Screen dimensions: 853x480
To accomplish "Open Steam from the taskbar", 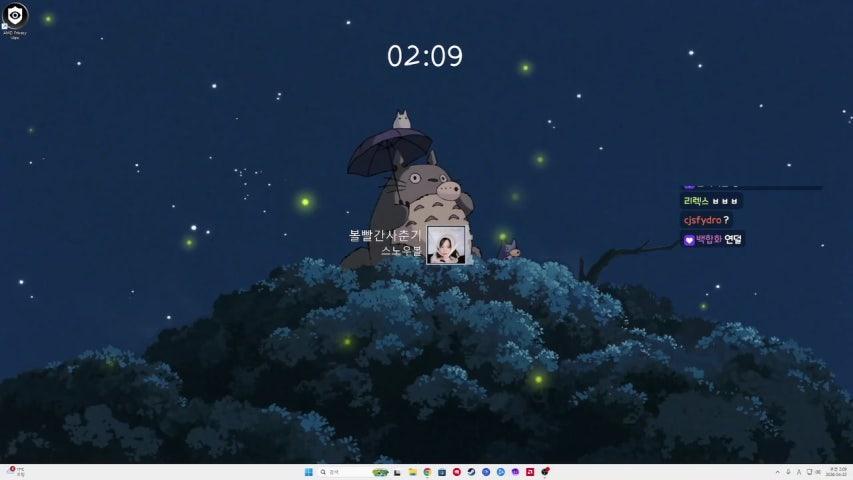I will [x=471, y=472].
